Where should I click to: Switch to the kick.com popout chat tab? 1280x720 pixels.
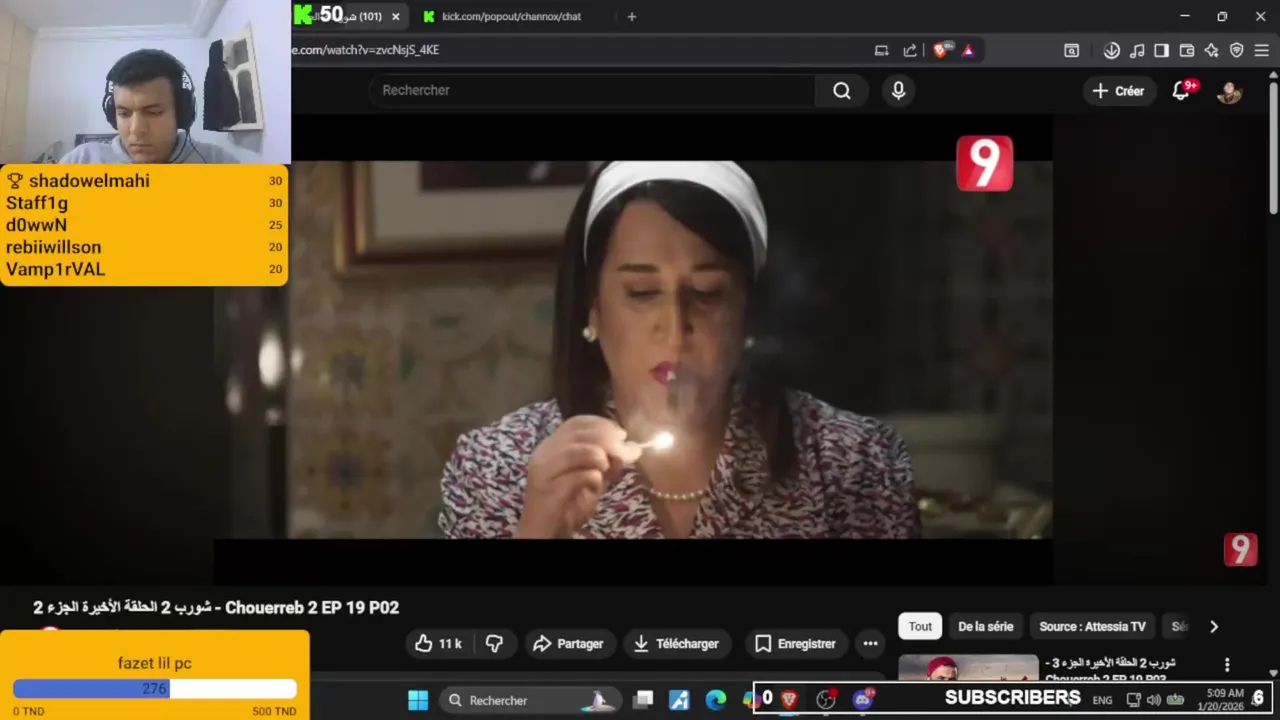pyautogui.click(x=511, y=16)
